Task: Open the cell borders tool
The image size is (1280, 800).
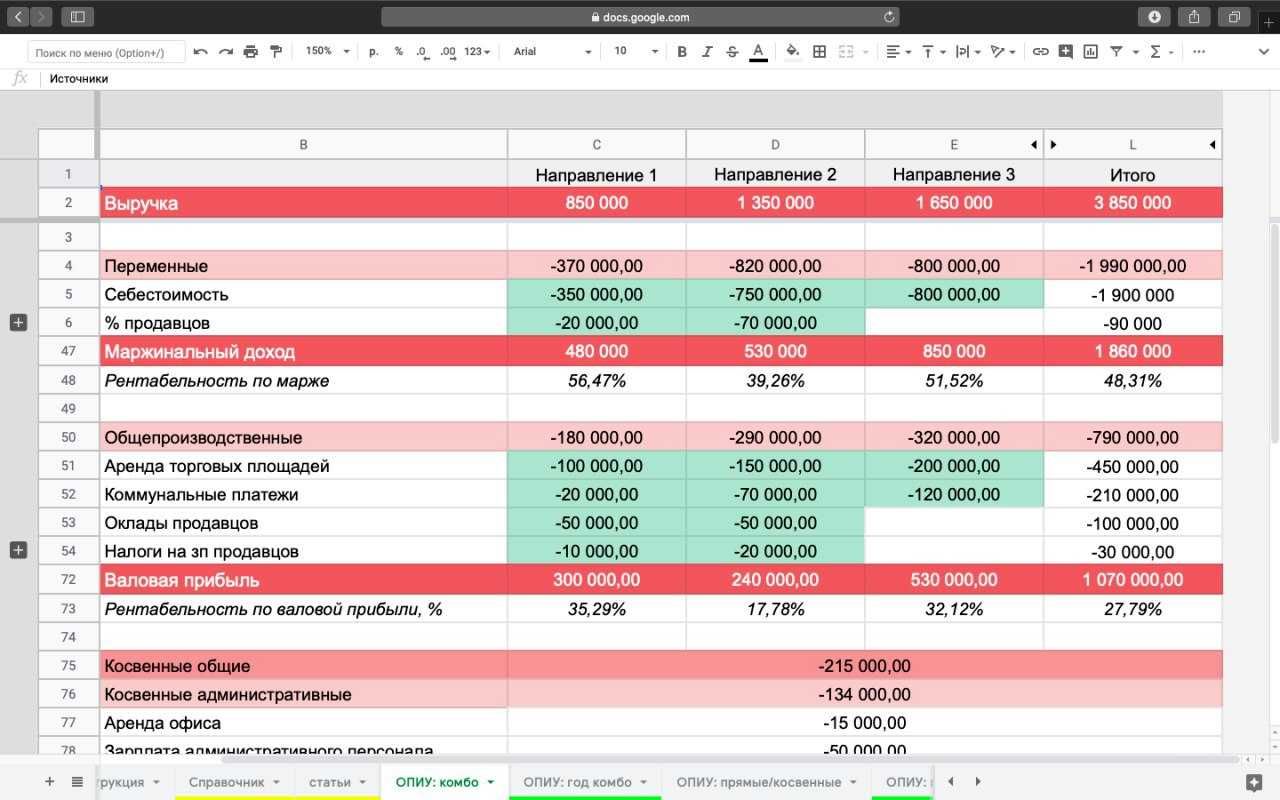Action: coord(820,51)
